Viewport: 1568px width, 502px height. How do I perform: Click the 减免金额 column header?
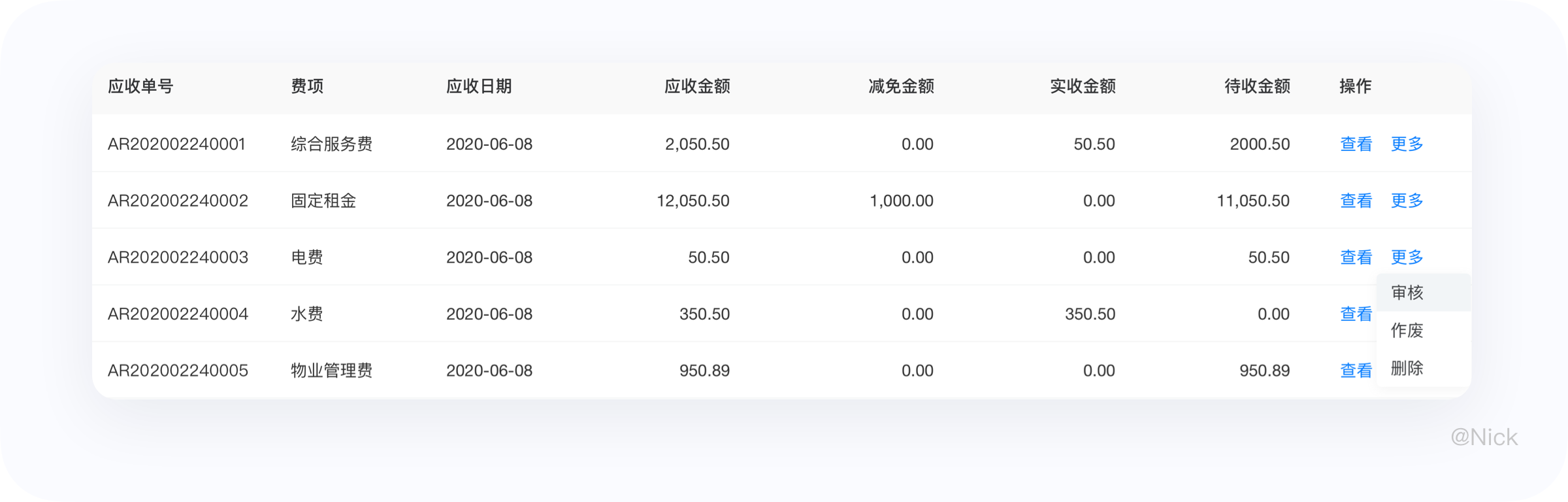click(901, 86)
